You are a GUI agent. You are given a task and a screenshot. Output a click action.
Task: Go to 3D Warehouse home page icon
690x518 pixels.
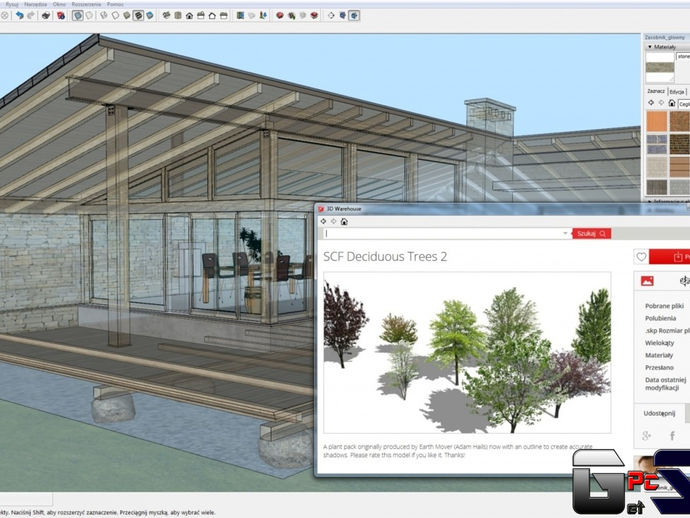(344, 221)
